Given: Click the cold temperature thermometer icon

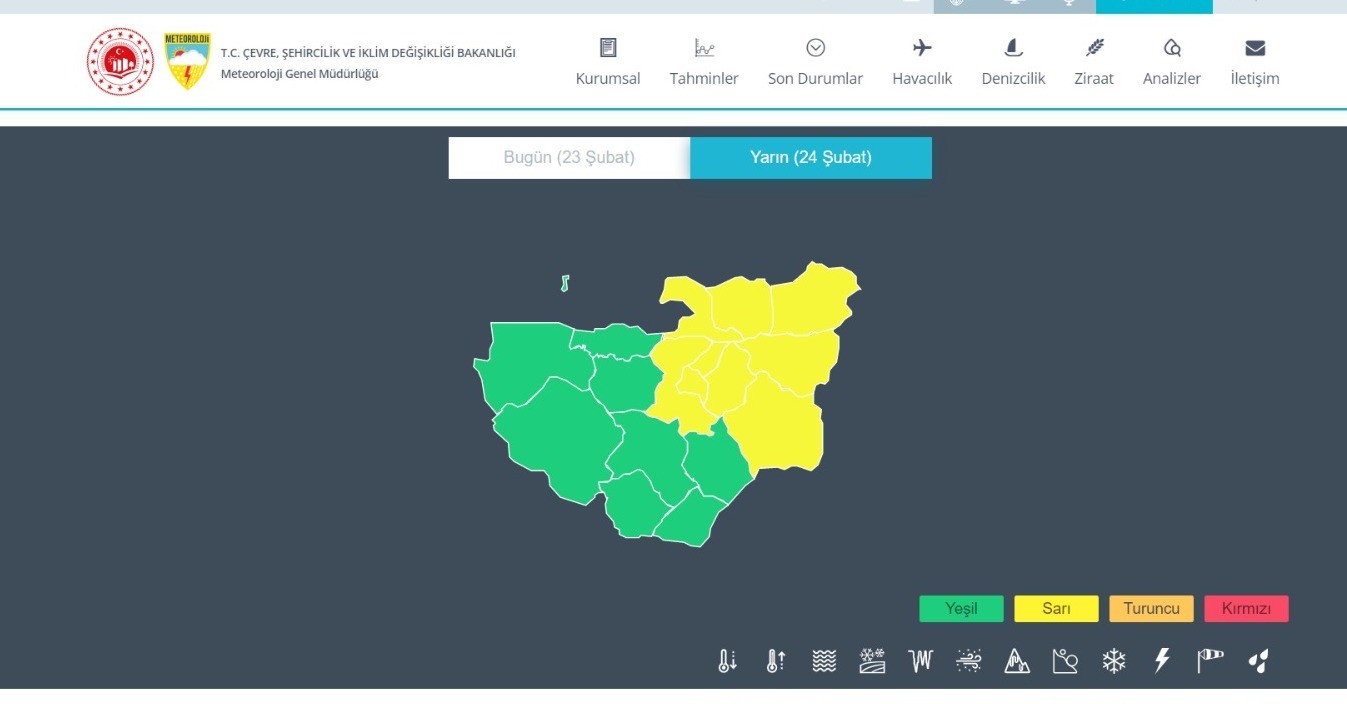Looking at the screenshot, I should (x=727, y=661).
